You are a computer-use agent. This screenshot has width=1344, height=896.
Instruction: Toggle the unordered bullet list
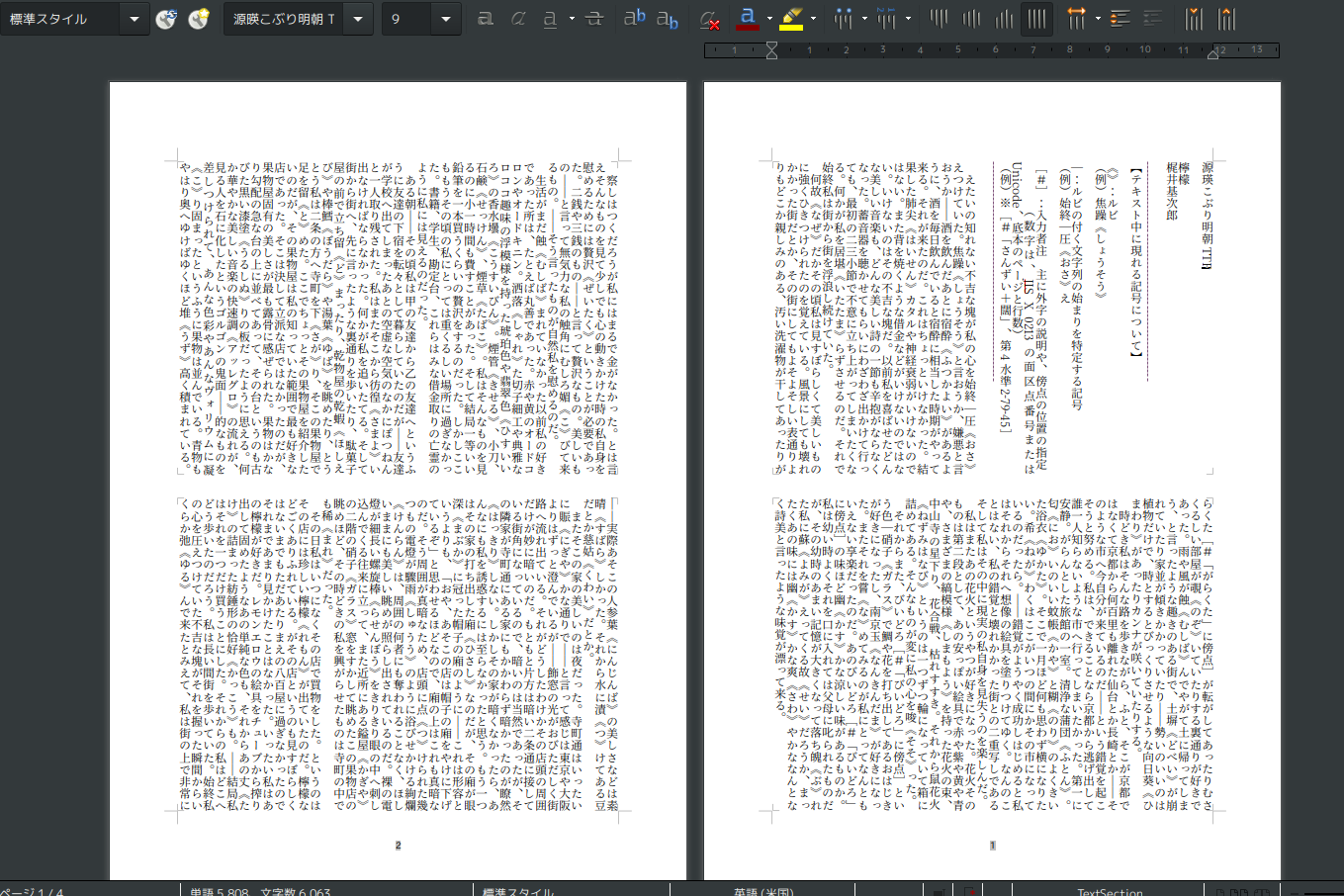pyautogui.click(x=843, y=19)
